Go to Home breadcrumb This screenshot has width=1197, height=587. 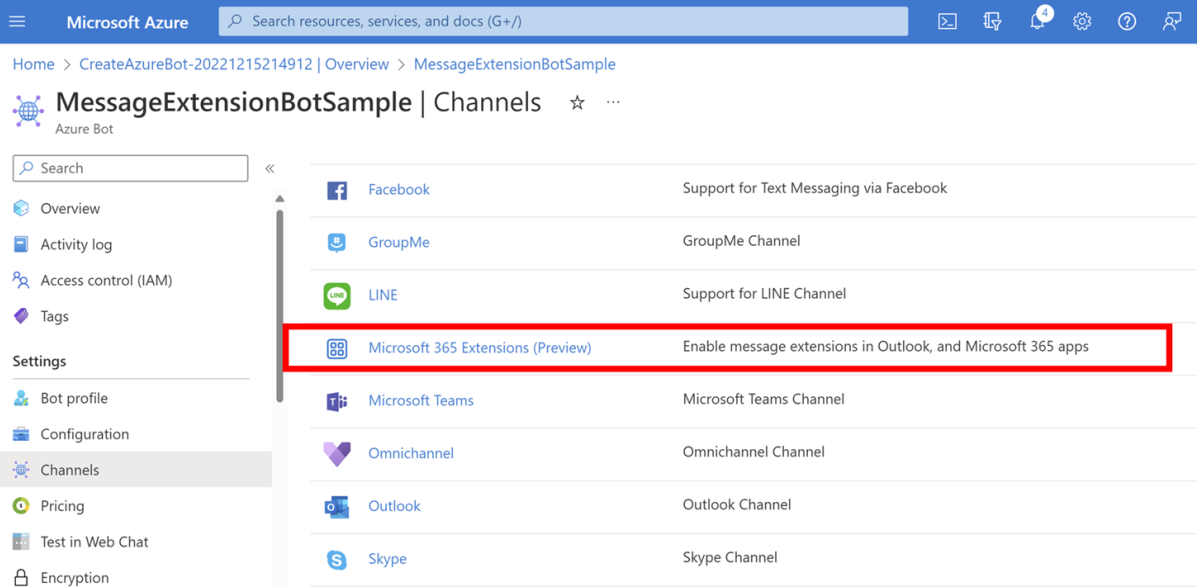click(x=34, y=64)
